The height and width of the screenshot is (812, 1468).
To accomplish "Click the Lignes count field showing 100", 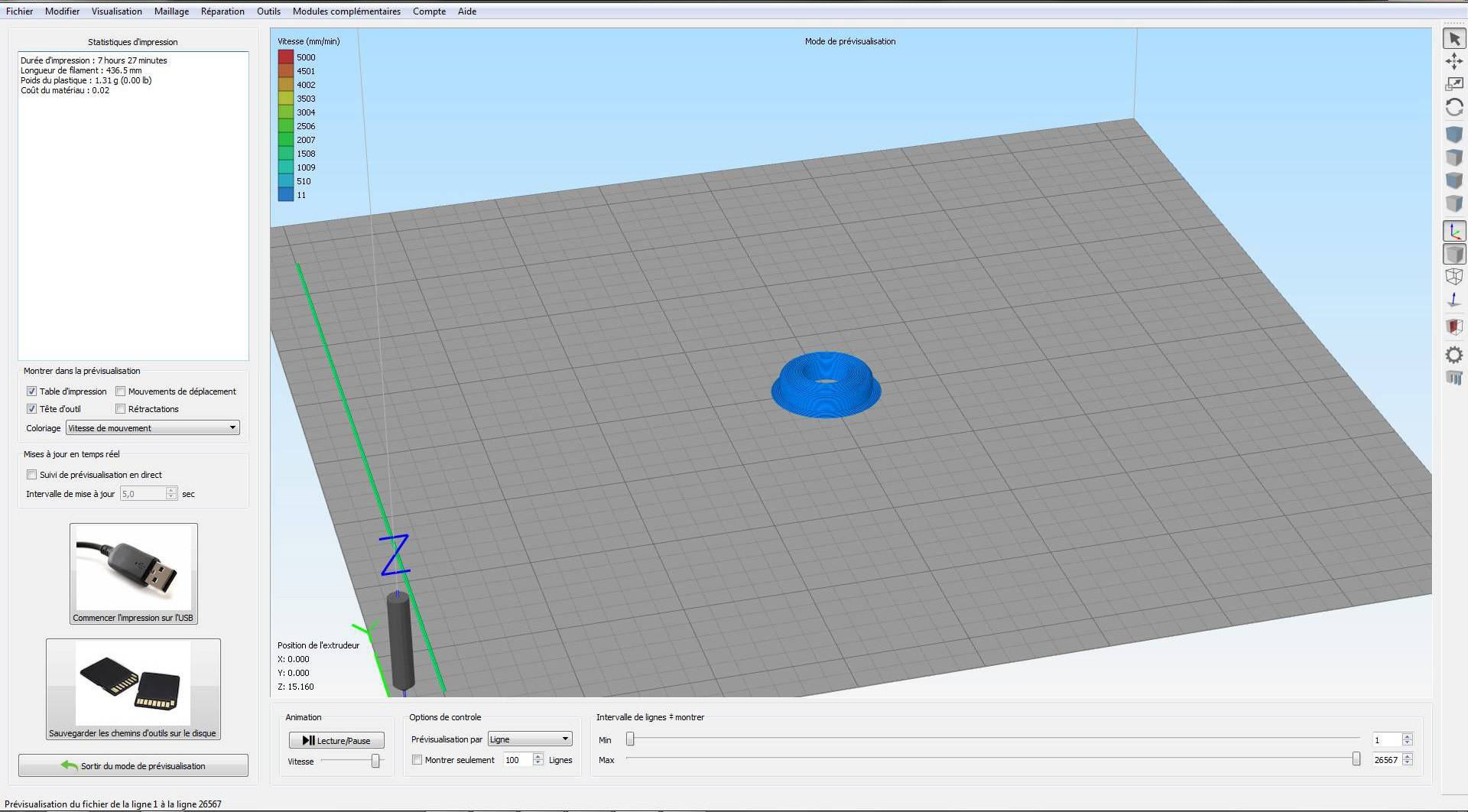I will pyautogui.click(x=518, y=760).
